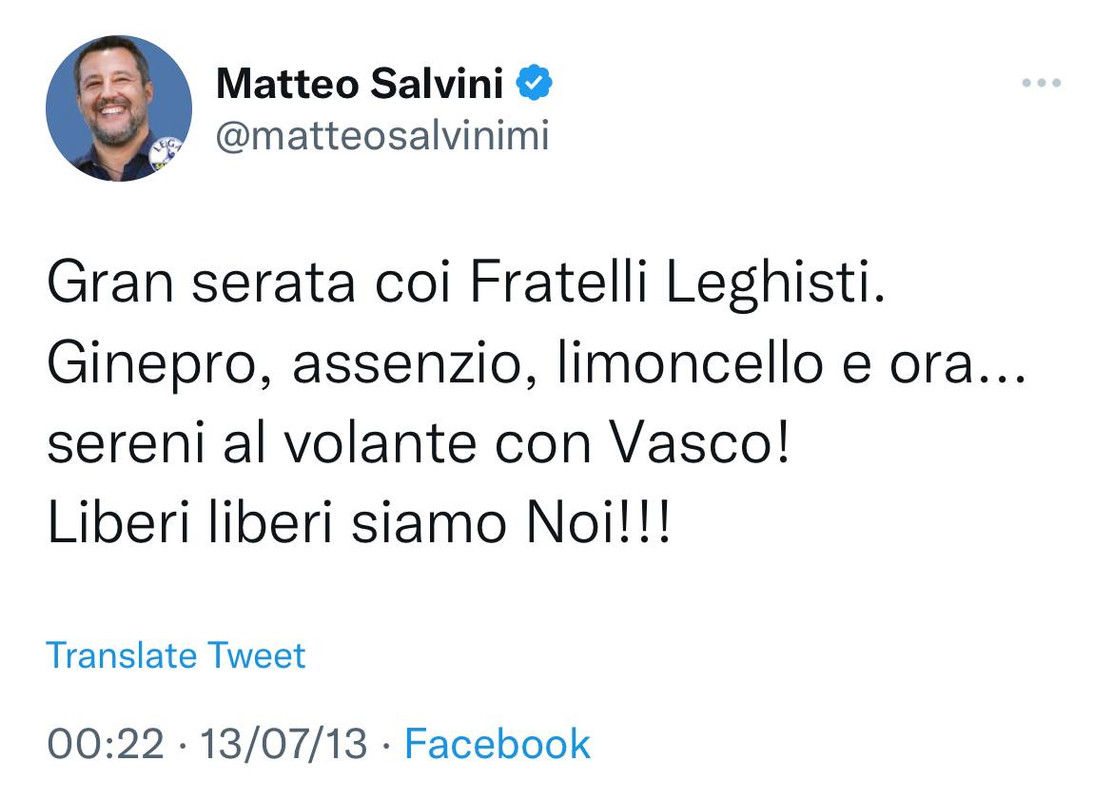Open the @matteosalvinimi handle
1113x800 pixels.
click(382, 135)
